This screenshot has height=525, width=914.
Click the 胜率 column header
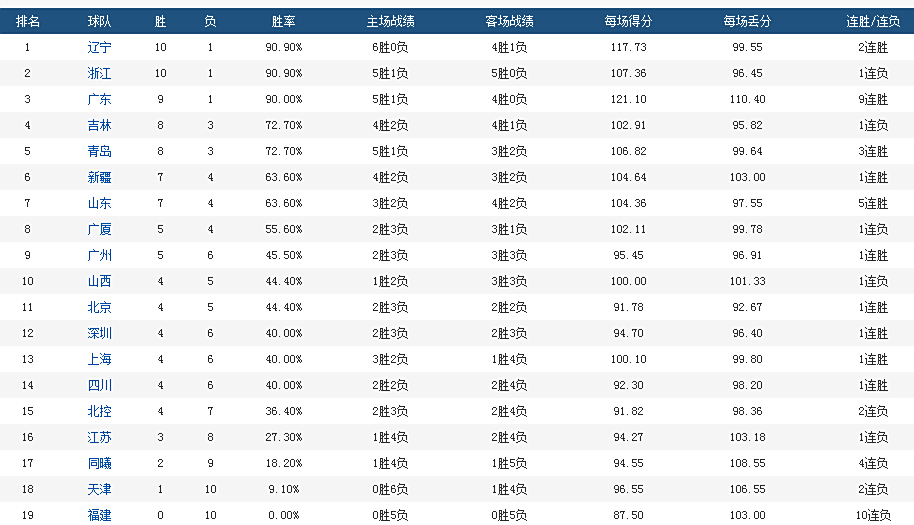283,21
